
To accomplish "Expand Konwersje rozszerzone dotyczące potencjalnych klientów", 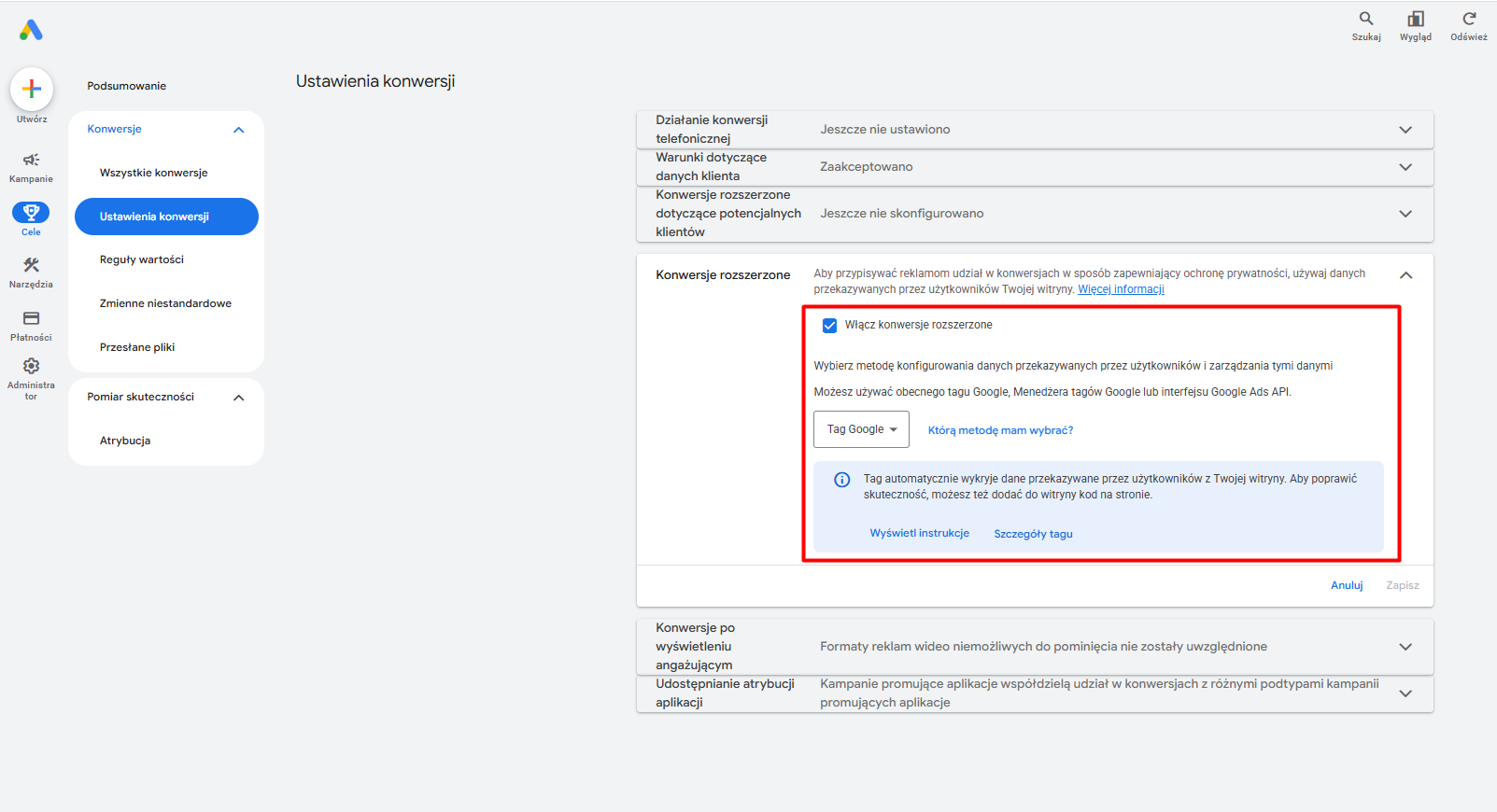I will (1035, 214).
